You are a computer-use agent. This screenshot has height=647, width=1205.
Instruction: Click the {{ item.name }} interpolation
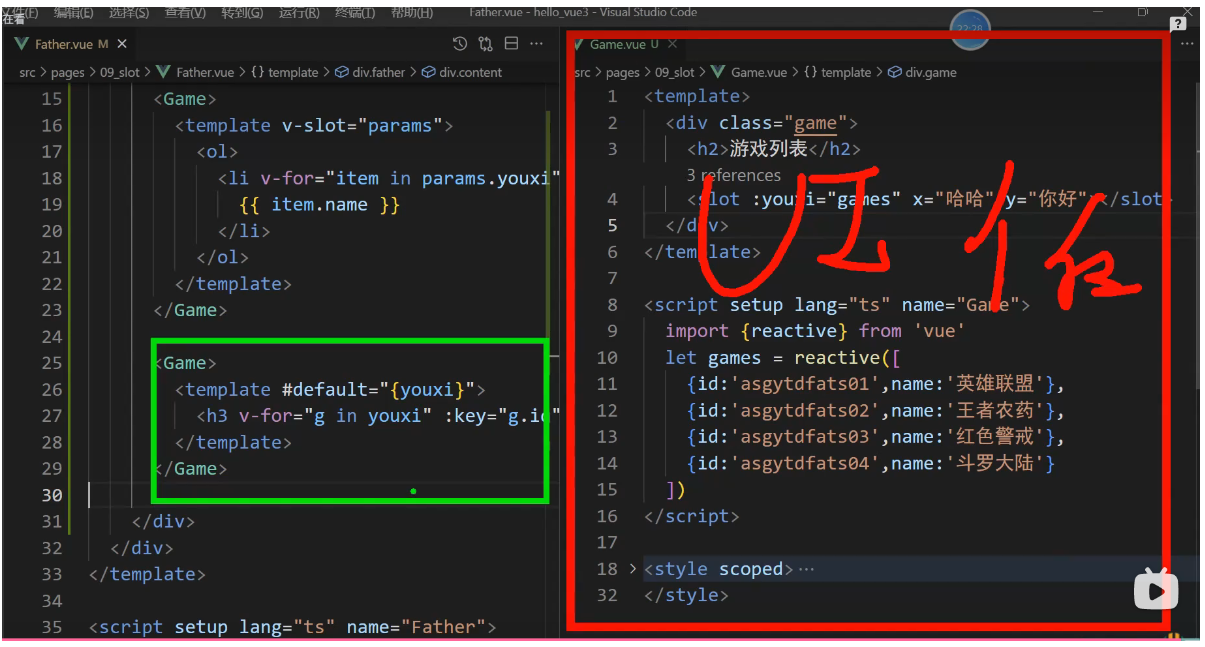tap(320, 204)
